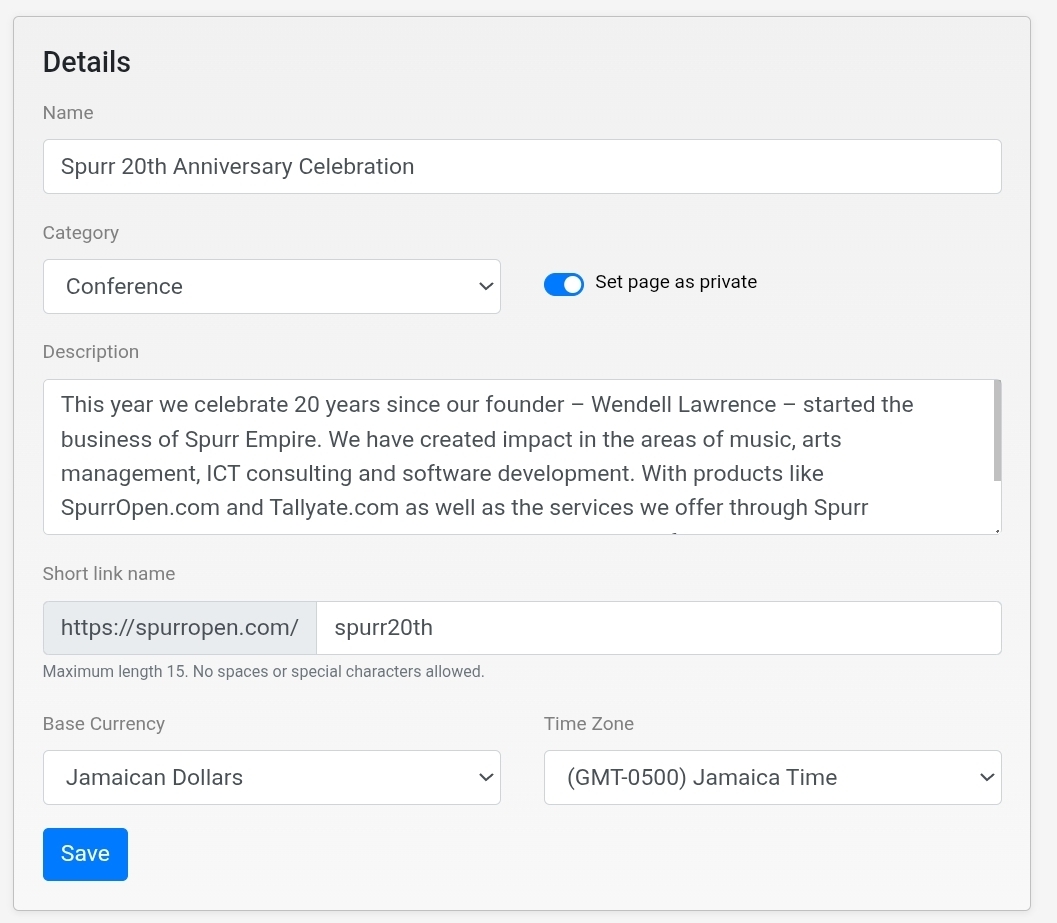Click the blue Save button
Viewport: 1057px width, 923px height.
click(x=86, y=854)
